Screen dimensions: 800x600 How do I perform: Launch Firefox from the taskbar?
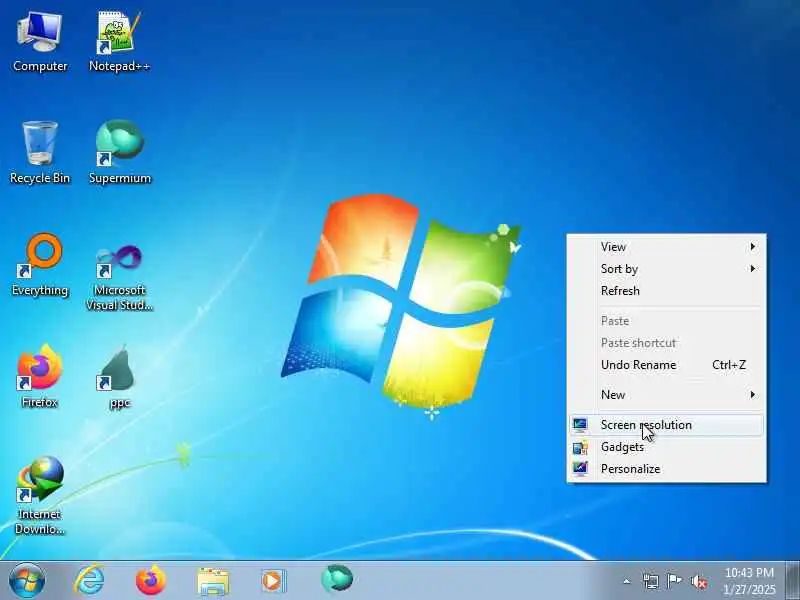[151, 580]
